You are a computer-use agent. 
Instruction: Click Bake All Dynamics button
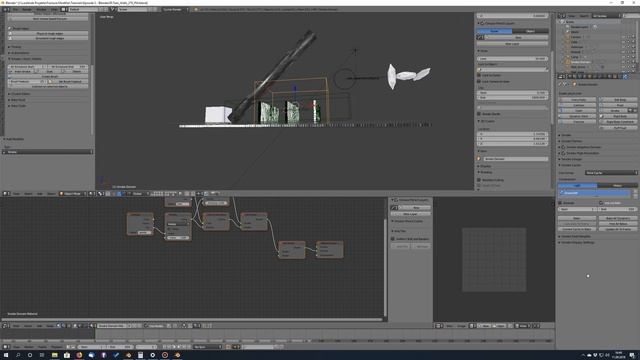(x=618, y=218)
